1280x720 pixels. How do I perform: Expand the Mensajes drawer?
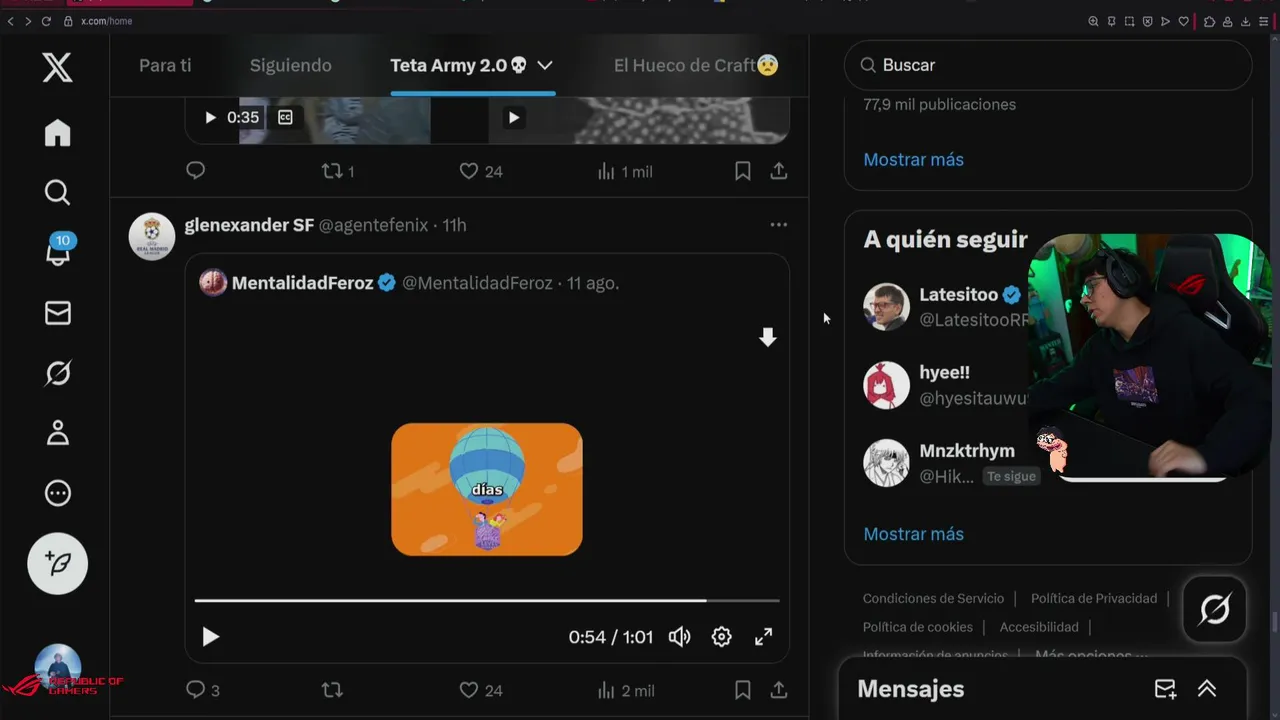[1207, 689]
